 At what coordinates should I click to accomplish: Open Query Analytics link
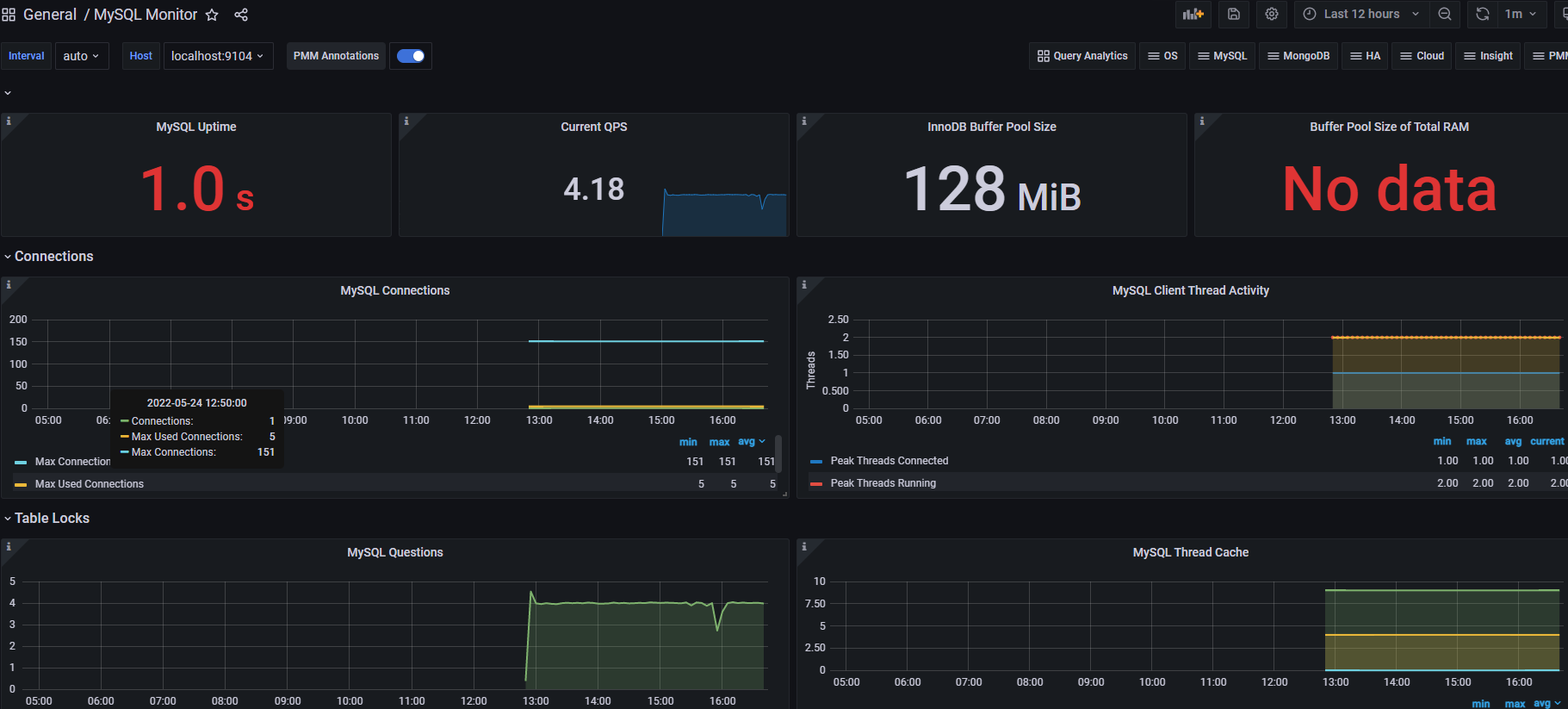tap(1082, 56)
